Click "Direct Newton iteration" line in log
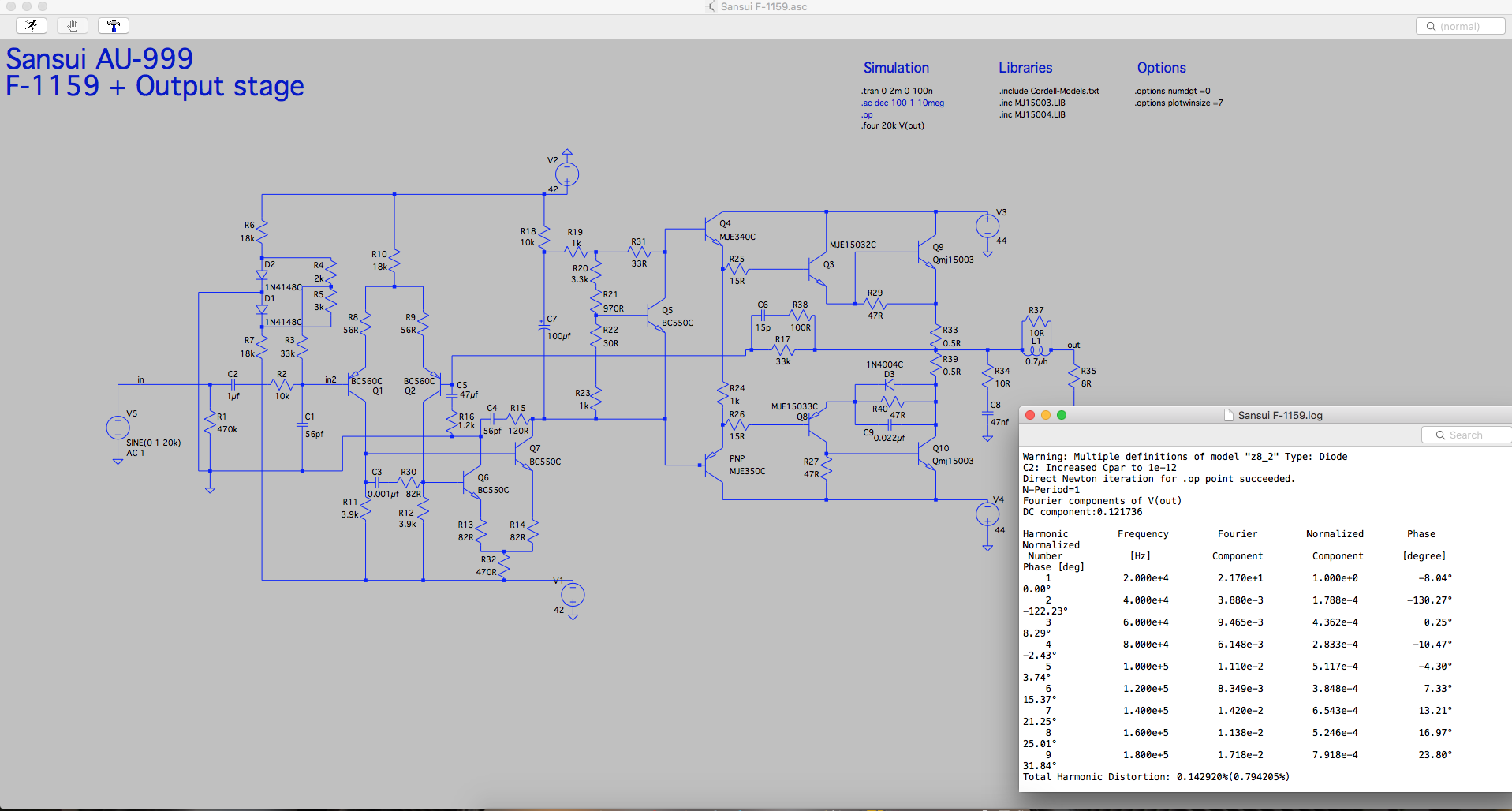Image resolution: width=1512 pixels, height=811 pixels. tap(1159, 479)
